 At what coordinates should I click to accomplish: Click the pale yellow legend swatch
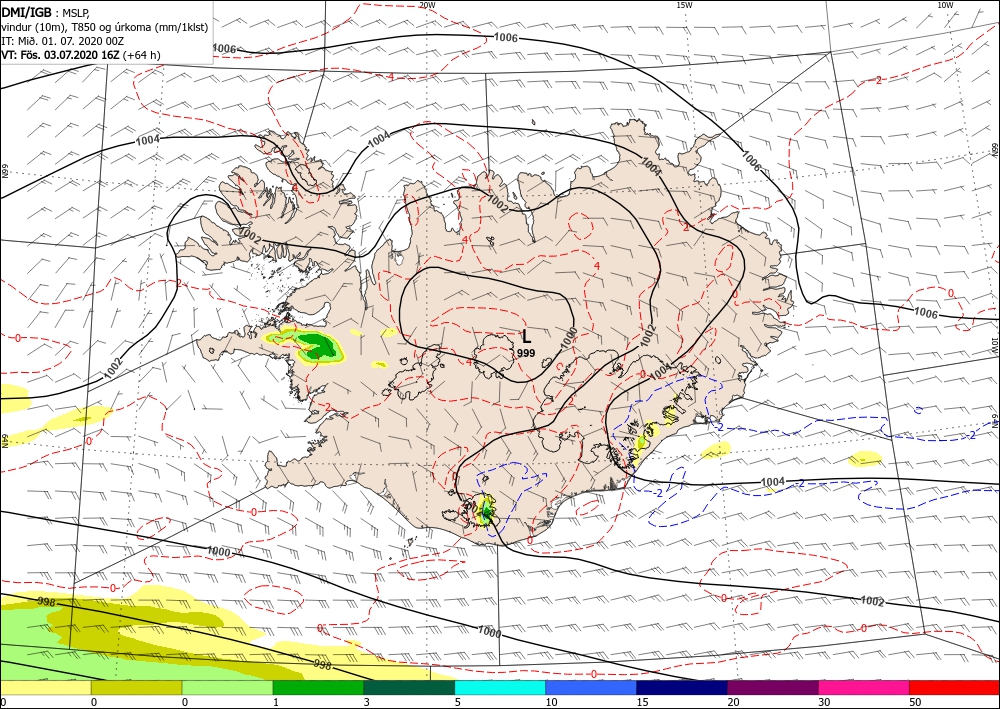coord(45,687)
